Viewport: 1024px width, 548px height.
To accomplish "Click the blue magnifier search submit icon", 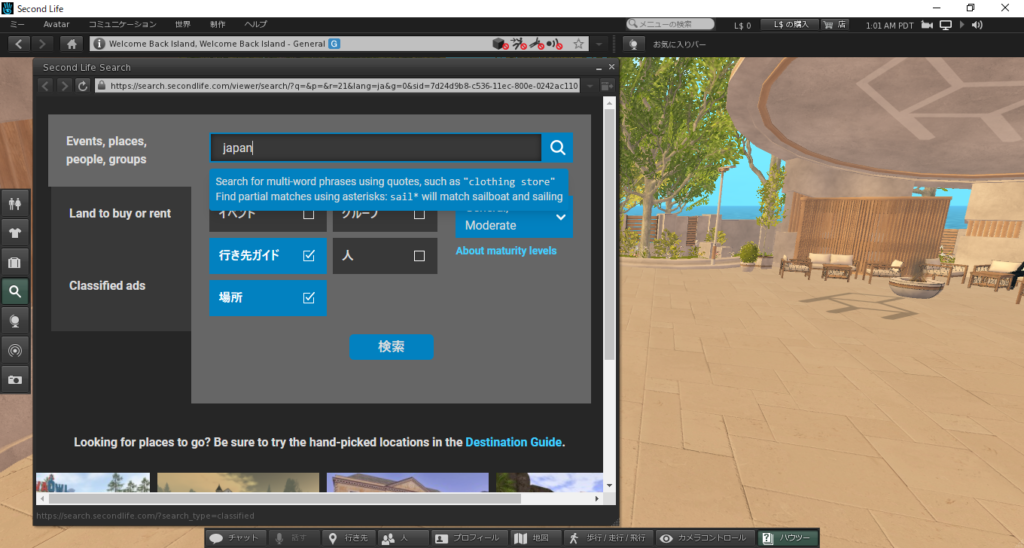I will 558,148.
